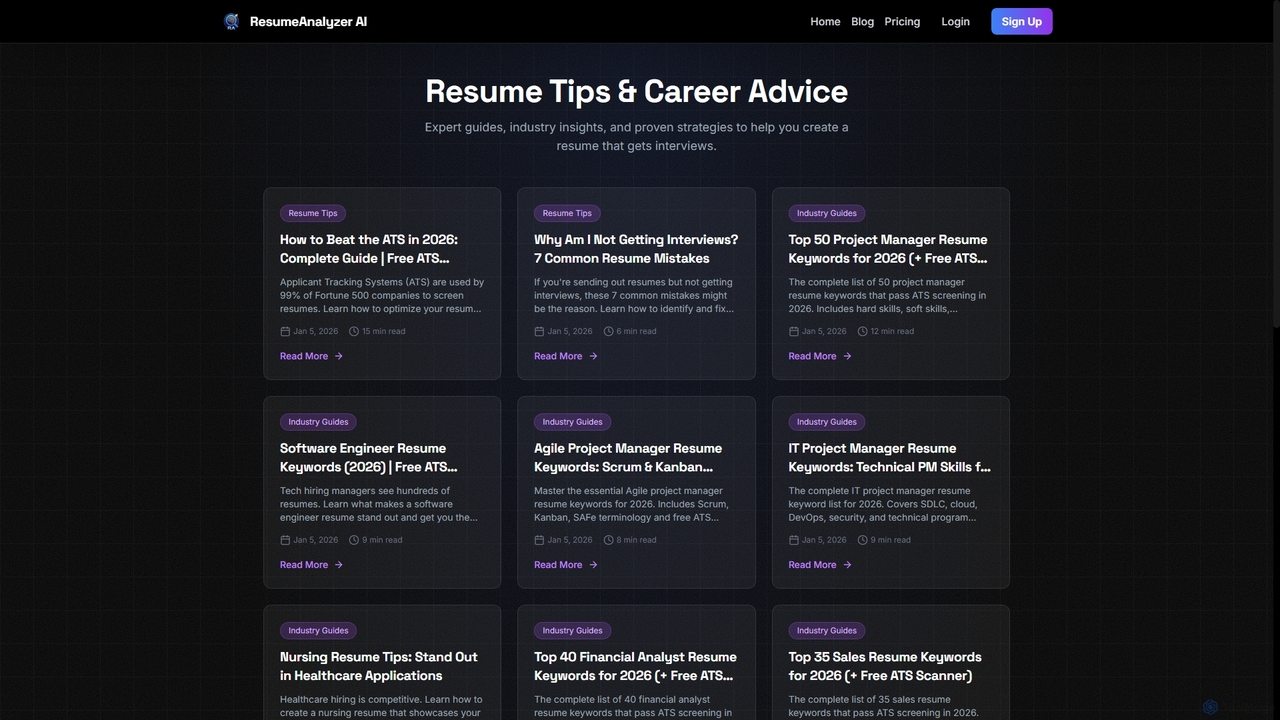Click clock icon on Software Engineer card

point(354,540)
